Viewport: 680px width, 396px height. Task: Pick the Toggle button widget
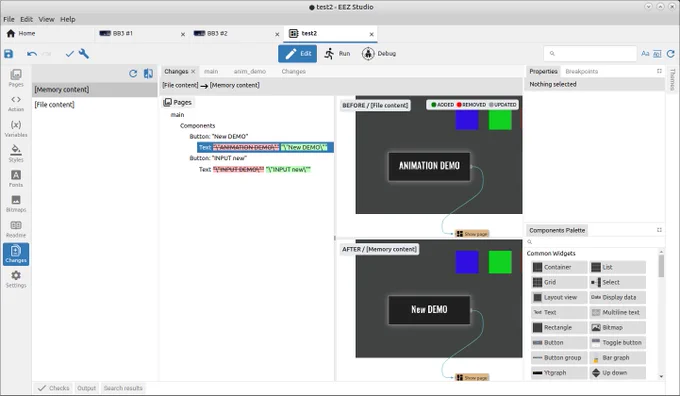618,343
